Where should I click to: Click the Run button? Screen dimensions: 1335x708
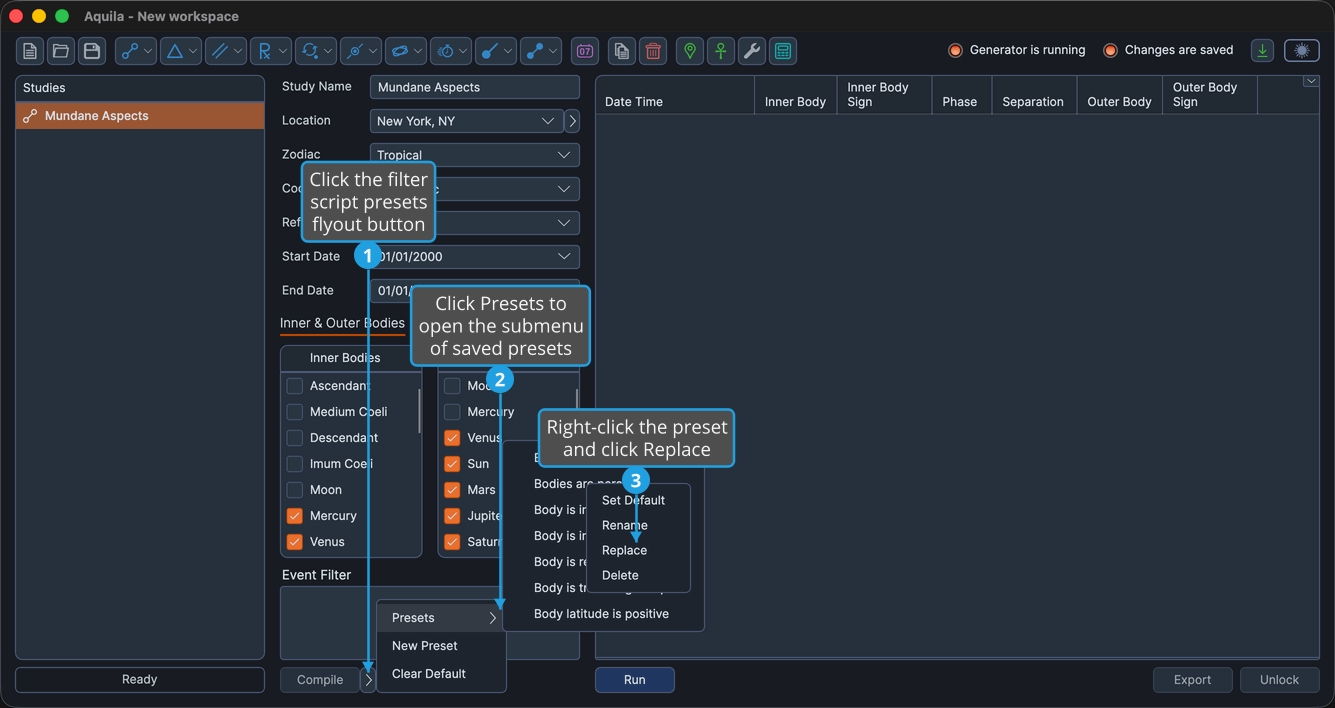(x=635, y=680)
